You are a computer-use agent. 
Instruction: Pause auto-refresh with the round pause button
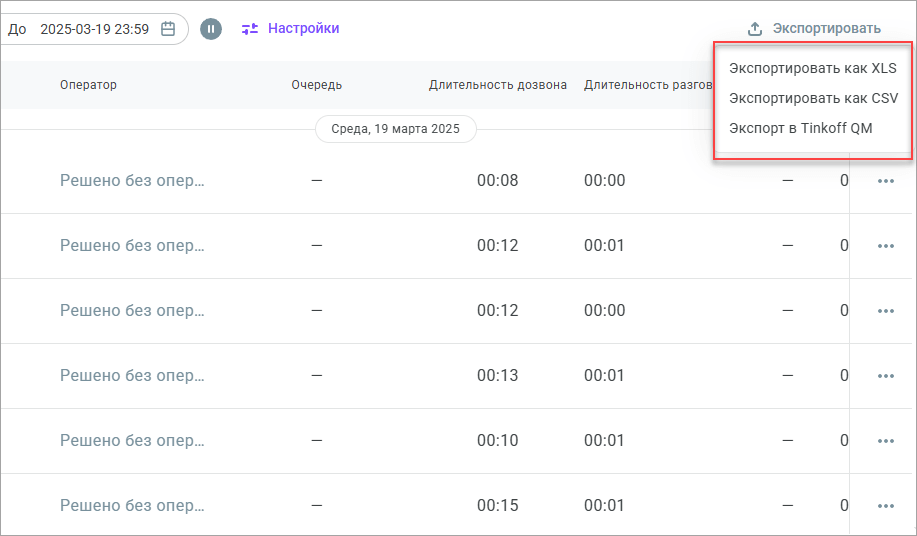pyautogui.click(x=211, y=29)
